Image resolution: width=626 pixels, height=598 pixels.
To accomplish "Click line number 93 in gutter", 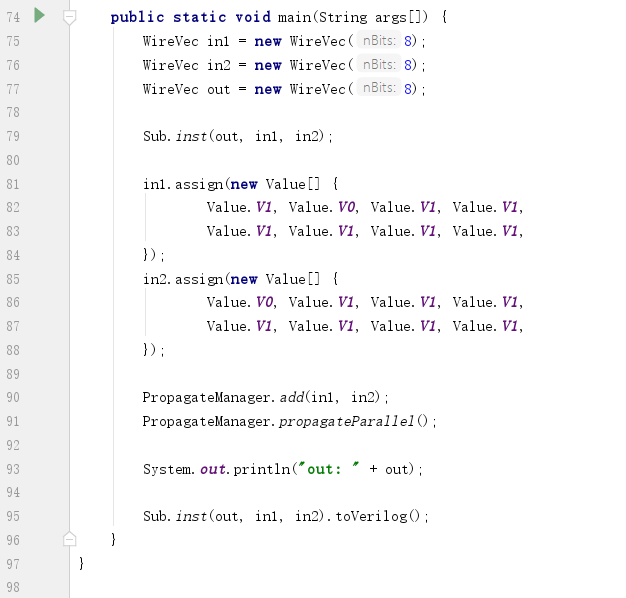I will point(13,469).
